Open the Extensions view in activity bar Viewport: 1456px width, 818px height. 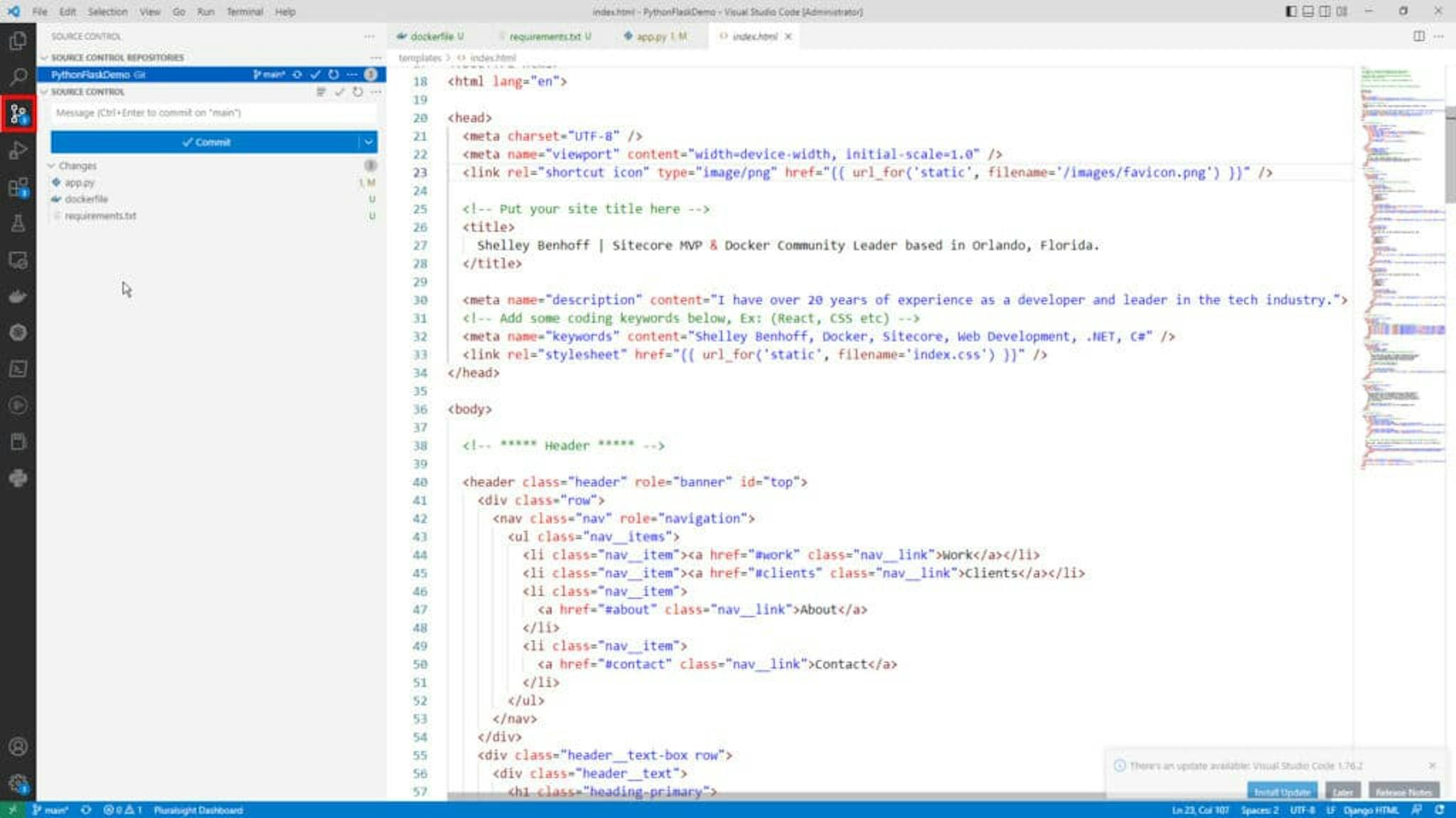pyautogui.click(x=18, y=188)
